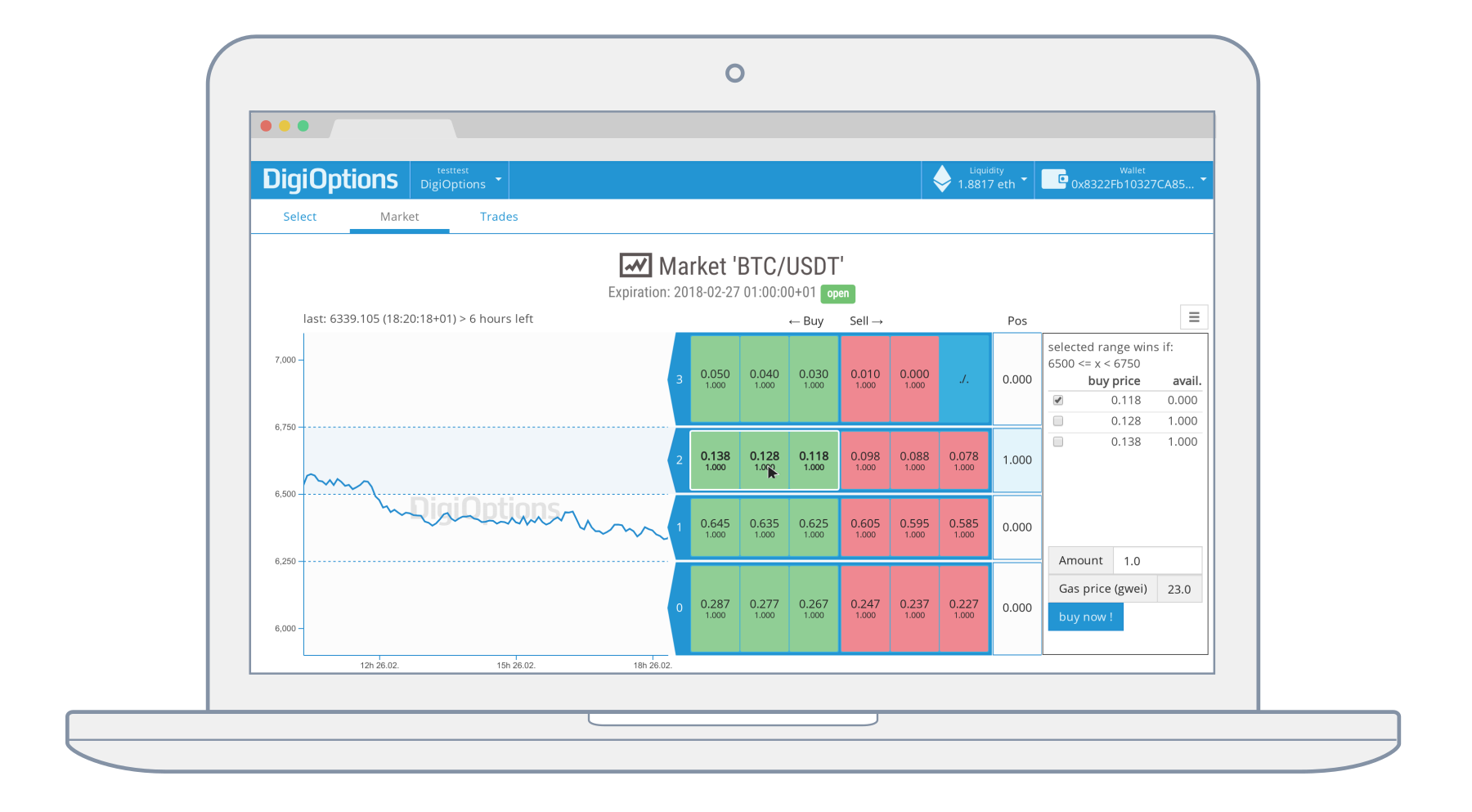Screen dimensions: 1472x812
Task: Expand the Wallet address dropdown
Action: (x=1124, y=179)
